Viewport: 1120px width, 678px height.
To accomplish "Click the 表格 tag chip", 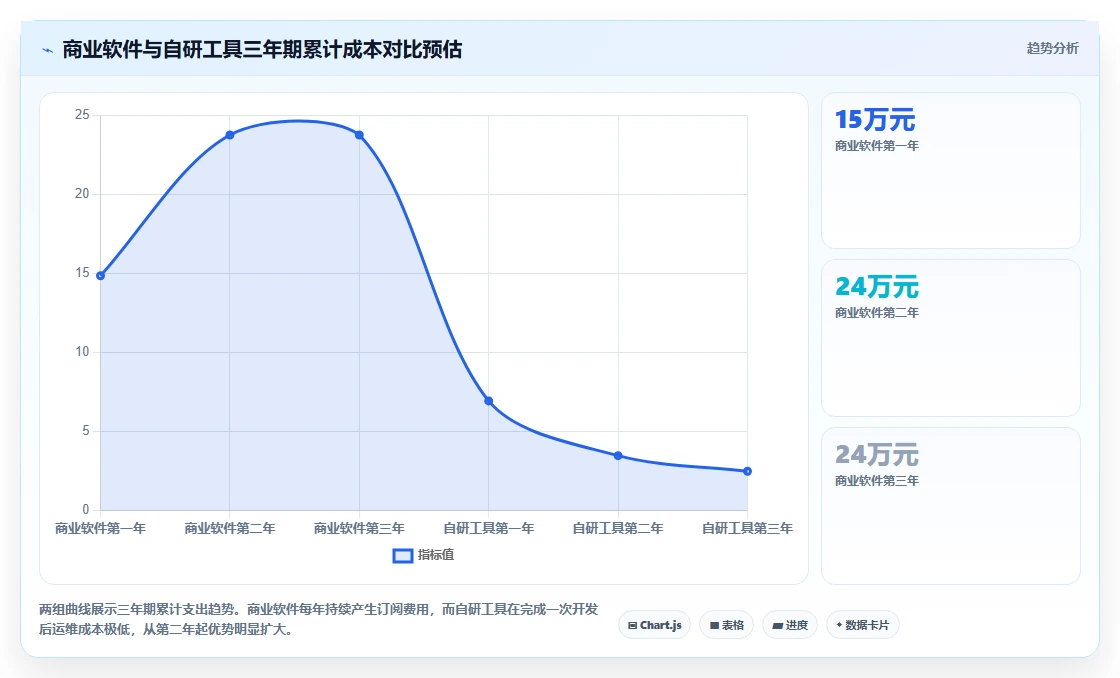I will [x=726, y=625].
